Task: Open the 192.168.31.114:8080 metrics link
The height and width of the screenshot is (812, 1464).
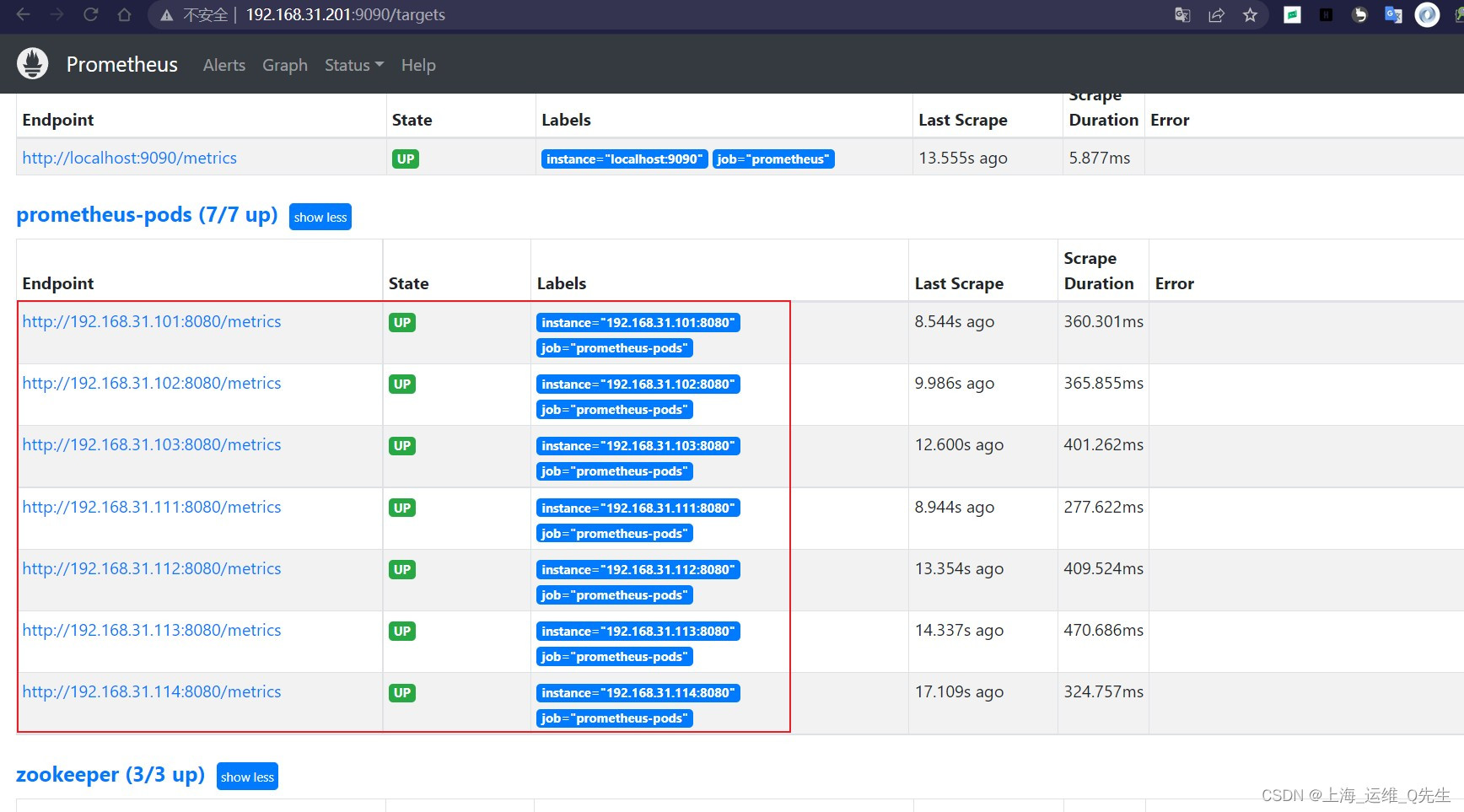Action: 152,691
